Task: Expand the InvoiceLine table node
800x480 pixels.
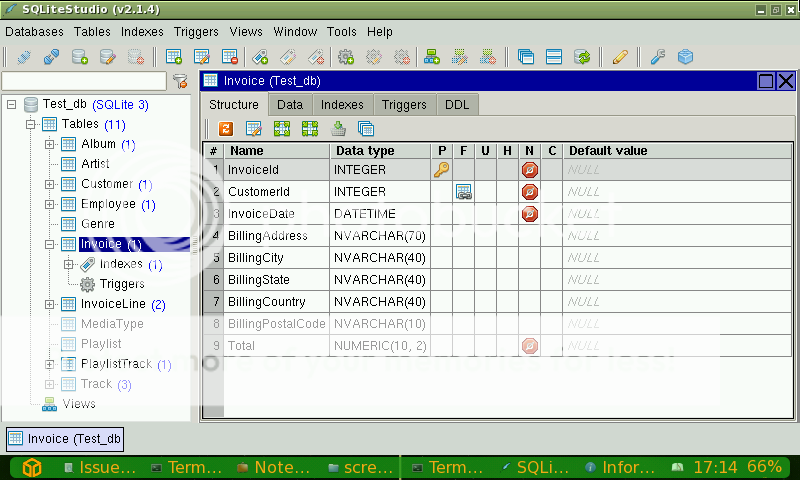Action: [x=49, y=305]
